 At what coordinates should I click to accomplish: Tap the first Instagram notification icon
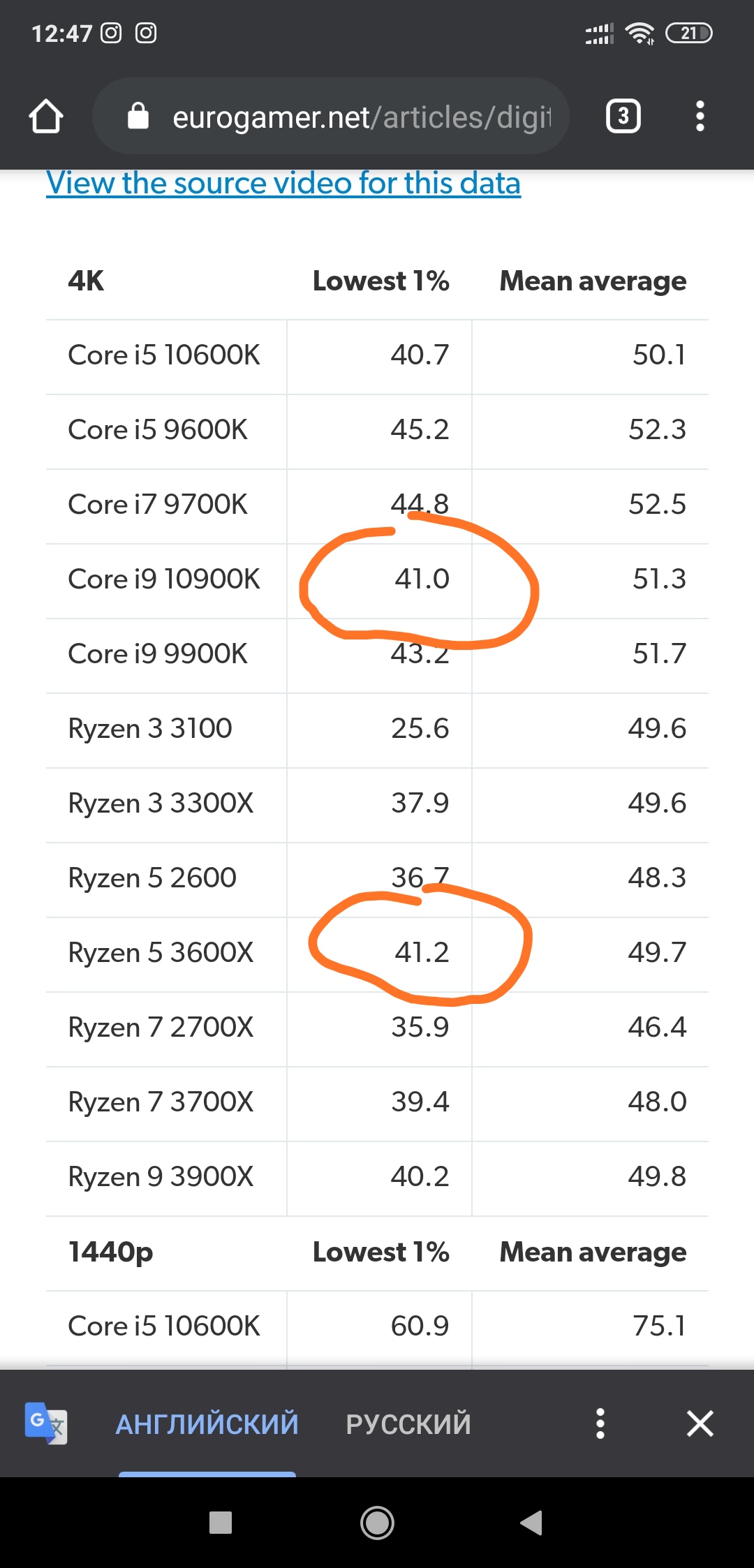pyautogui.click(x=111, y=33)
